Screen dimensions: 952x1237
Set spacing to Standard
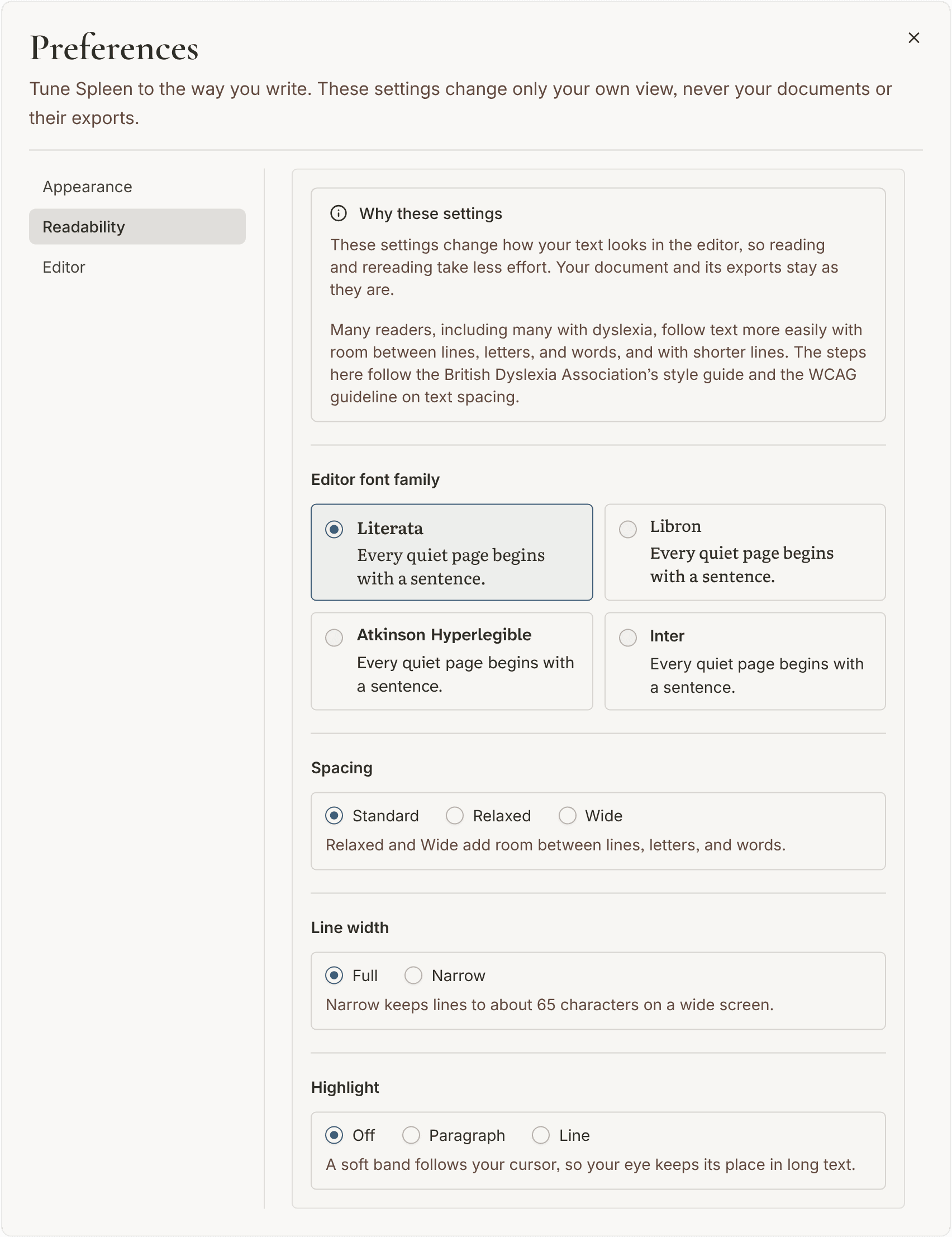coord(334,816)
